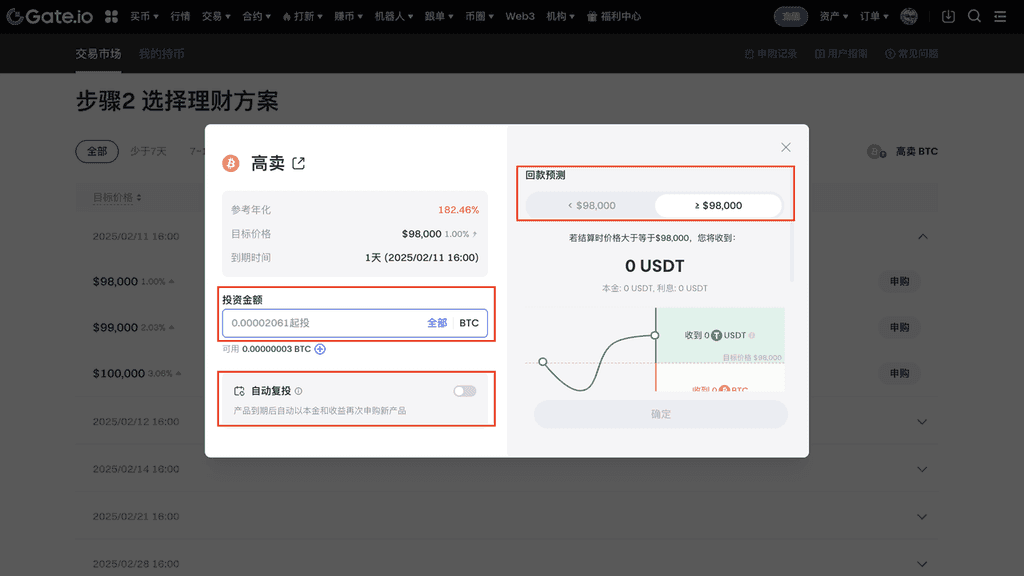Select the '< $98,000' payout scenario

591,205
